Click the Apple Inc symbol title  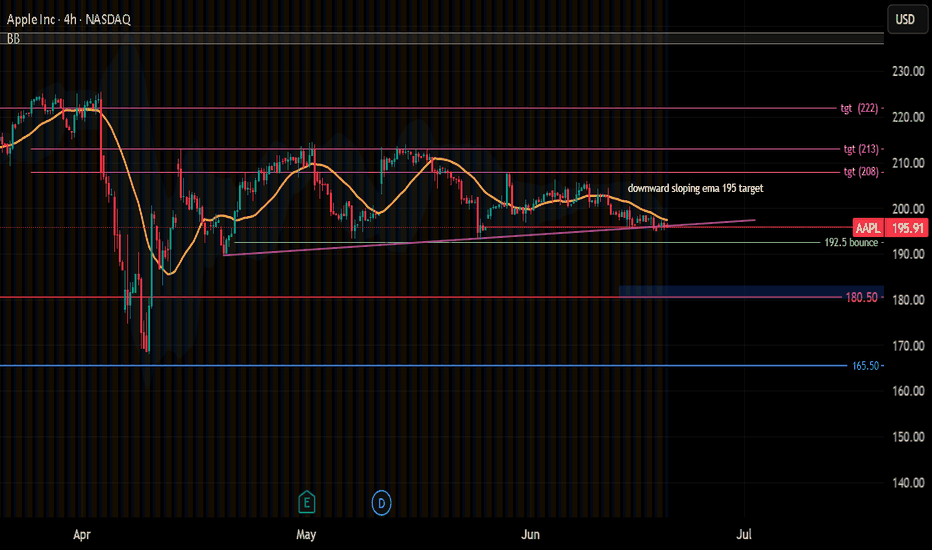pos(68,19)
